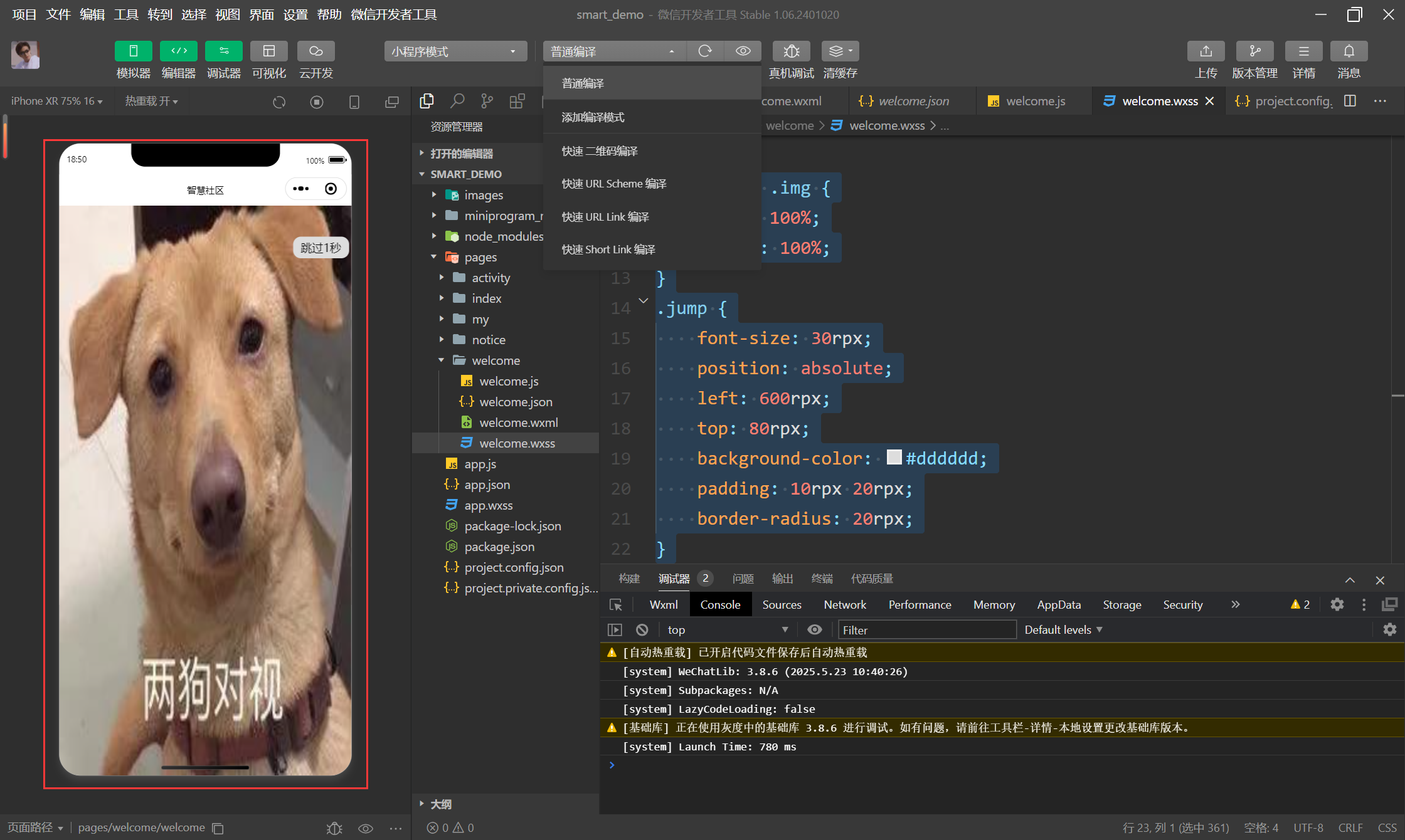Clear the console with the block icon
This screenshot has height=840, width=1405.
(642, 629)
